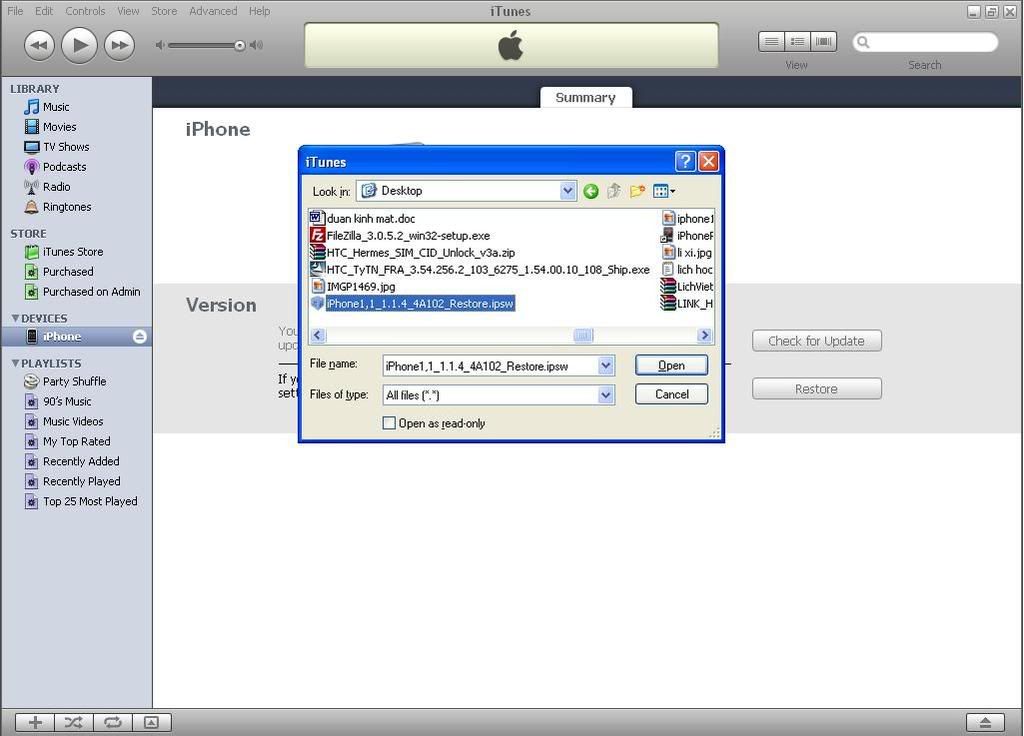Click the Restore button
1024x736 pixels.
pos(816,389)
